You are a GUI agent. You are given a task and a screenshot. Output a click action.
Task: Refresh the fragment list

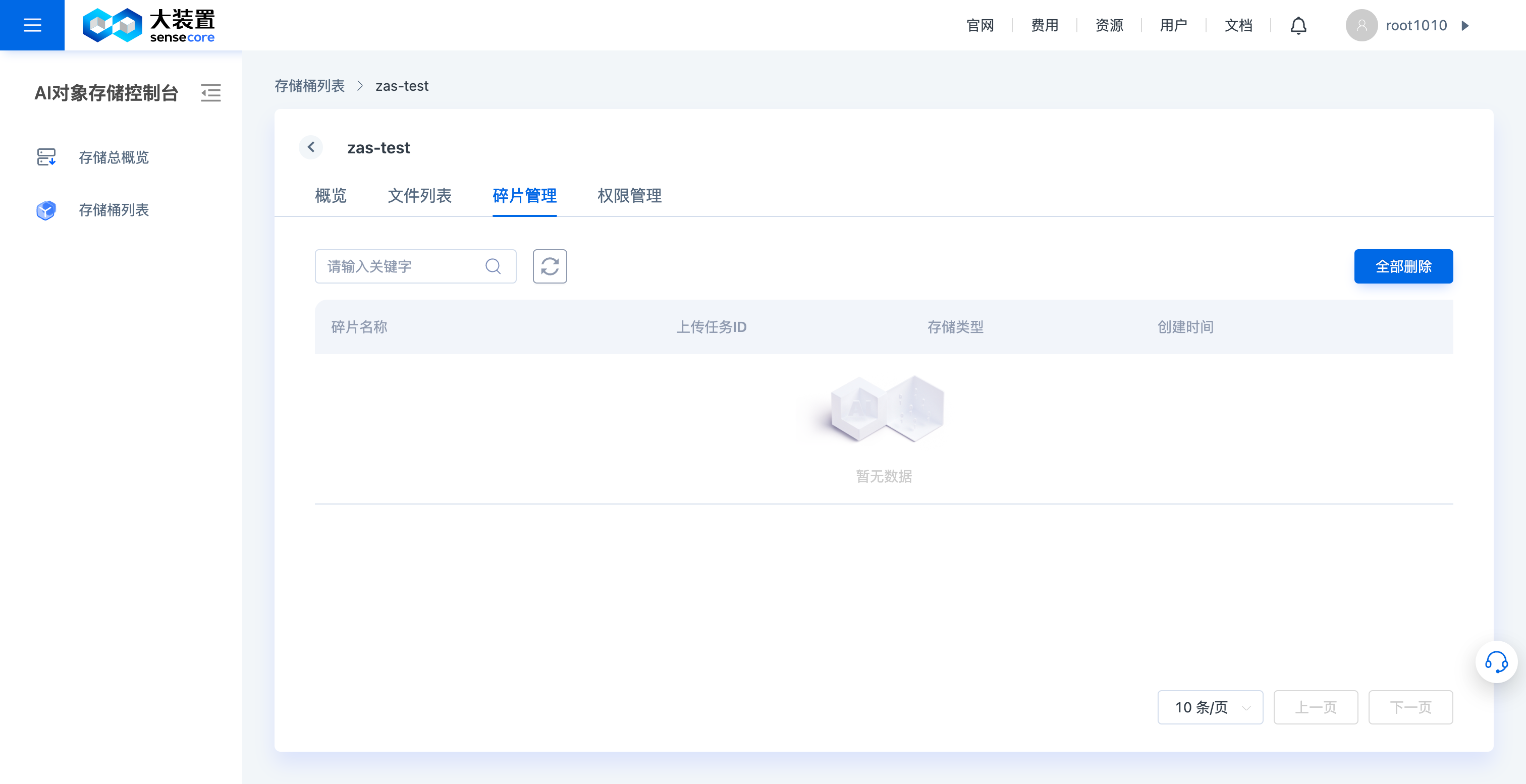[550, 266]
